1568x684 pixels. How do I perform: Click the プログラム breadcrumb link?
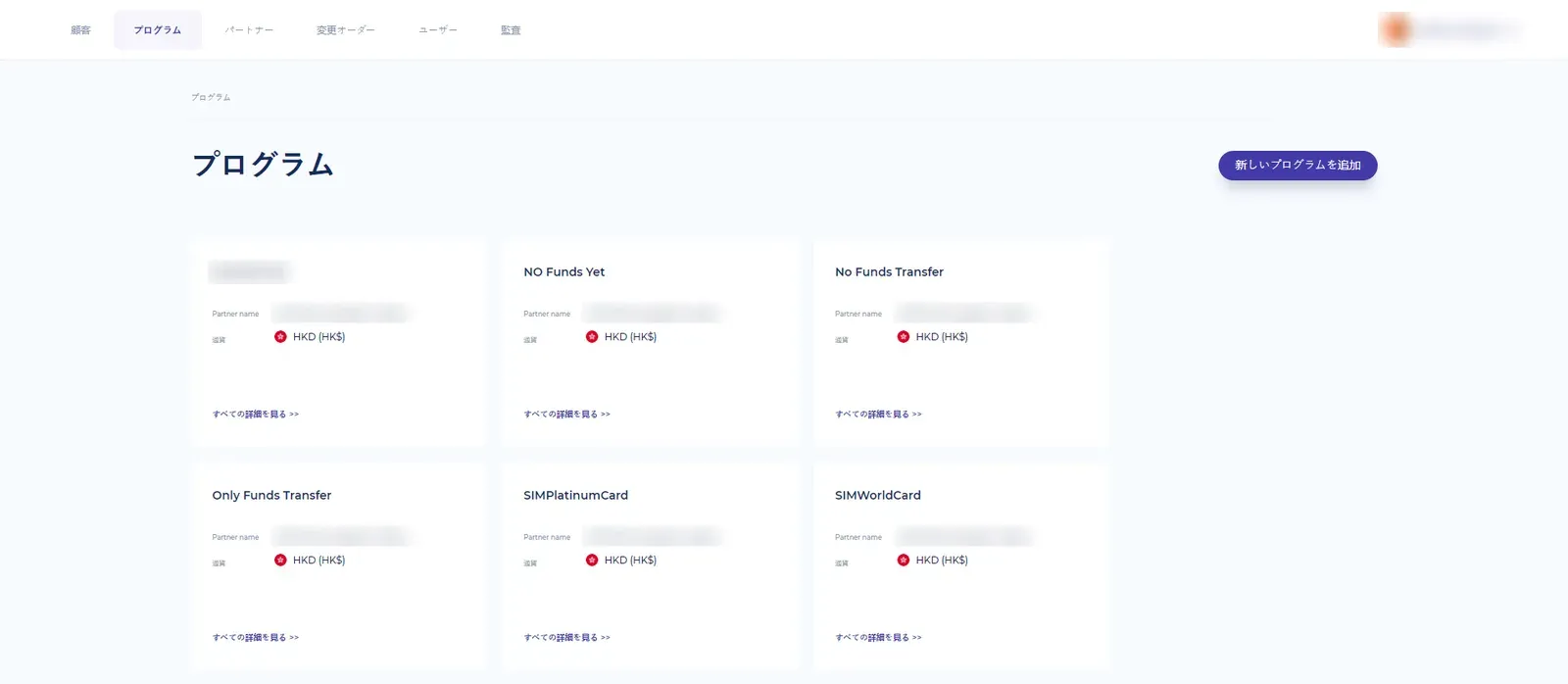[x=211, y=97]
